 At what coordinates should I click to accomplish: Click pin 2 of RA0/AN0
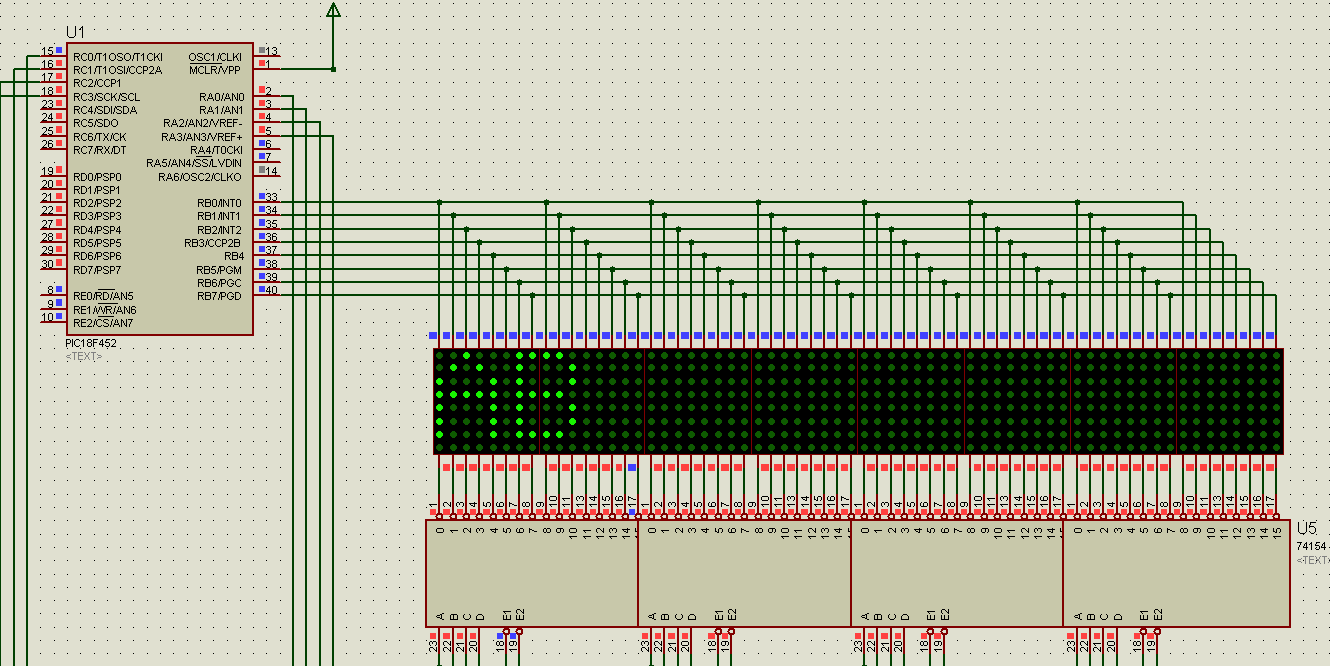(x=267, y=92)
